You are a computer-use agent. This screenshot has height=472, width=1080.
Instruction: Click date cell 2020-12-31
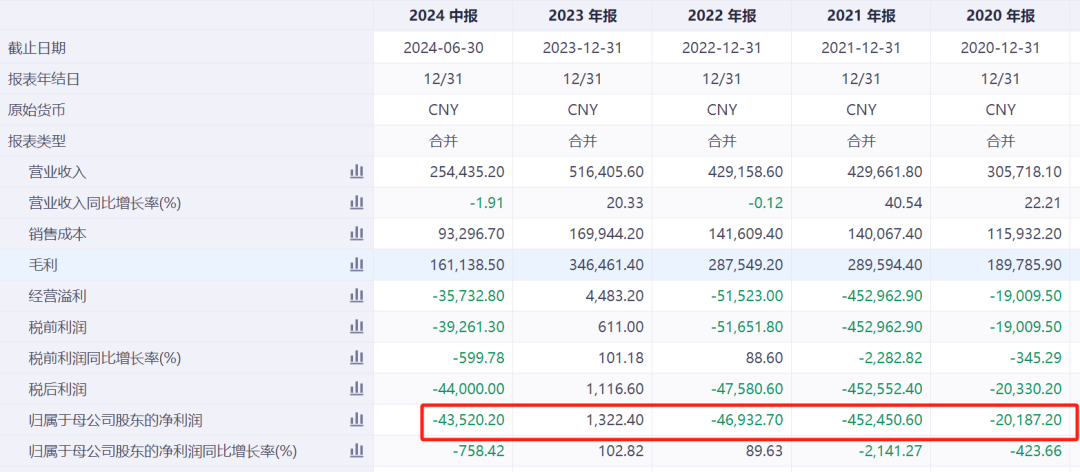tap(1000, 48)
